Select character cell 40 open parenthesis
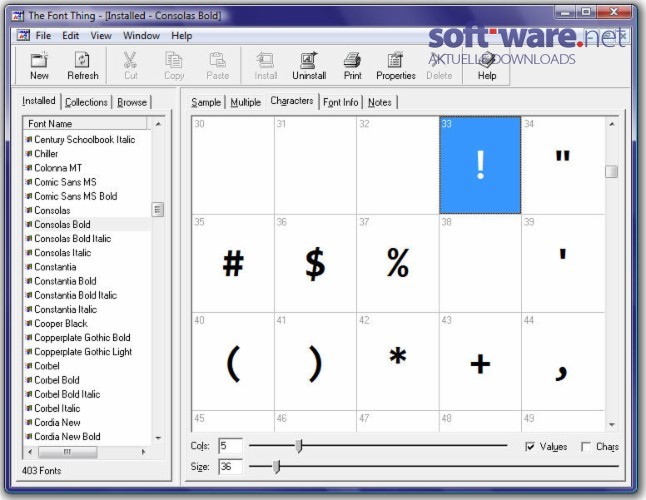Viewport: 646px width, 500px height. 233,362
